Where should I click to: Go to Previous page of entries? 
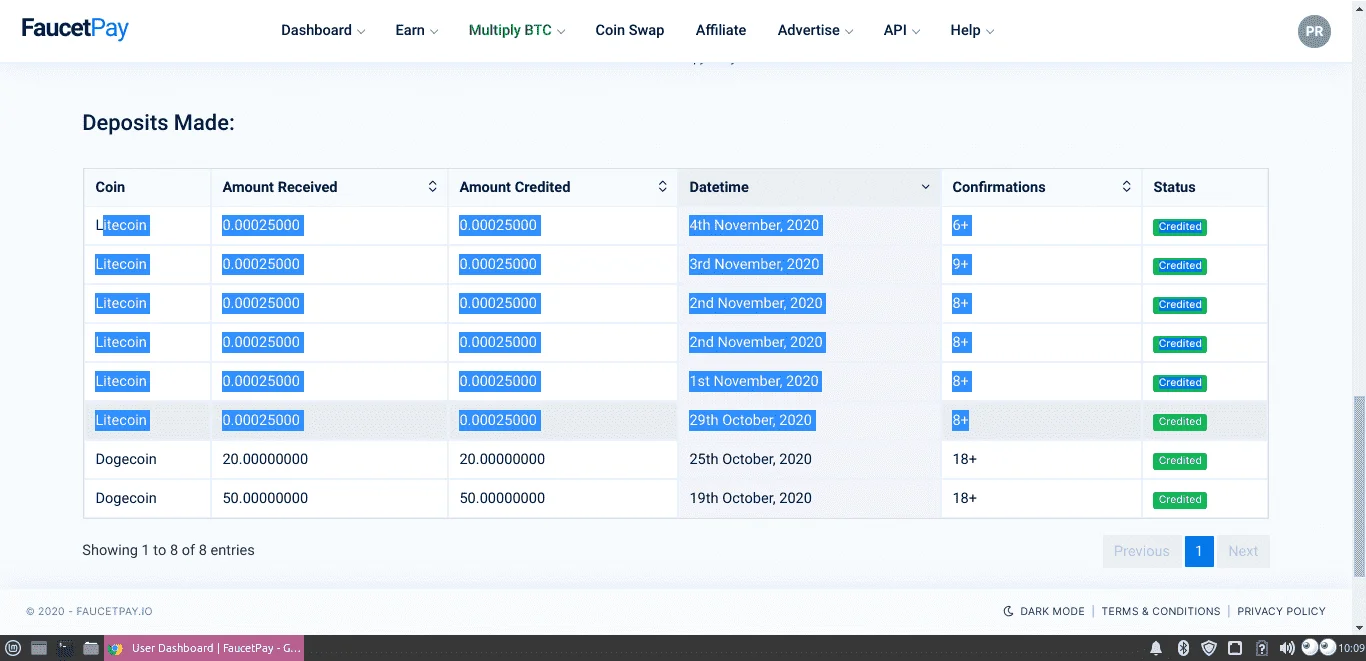[x=1141, y=551]
